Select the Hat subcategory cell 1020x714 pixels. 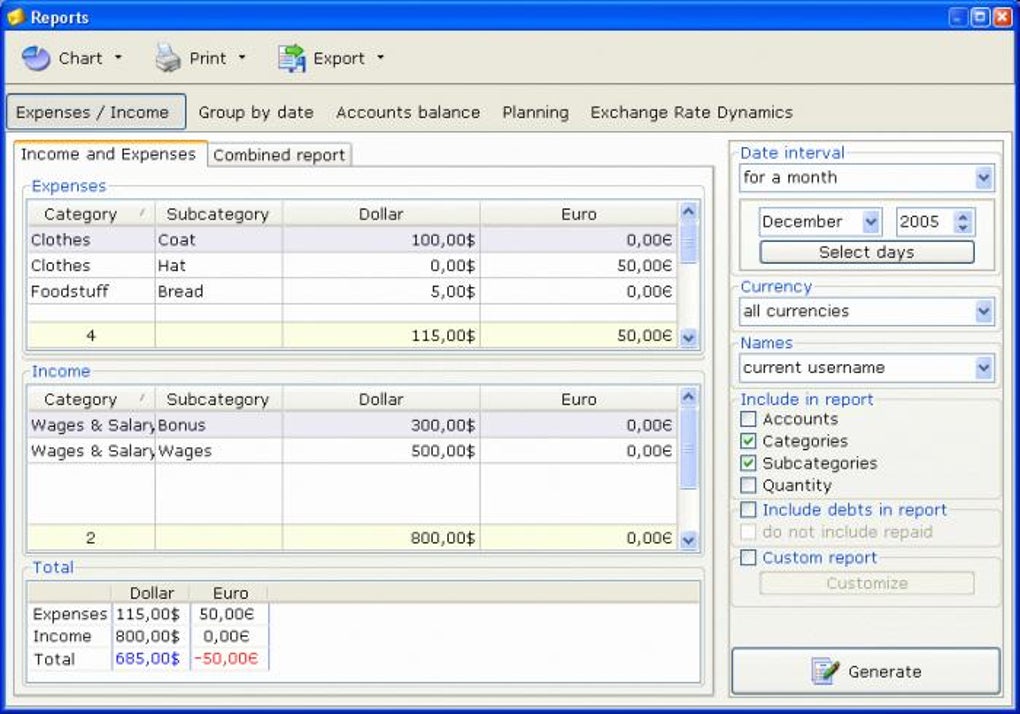tap(219, 265)
